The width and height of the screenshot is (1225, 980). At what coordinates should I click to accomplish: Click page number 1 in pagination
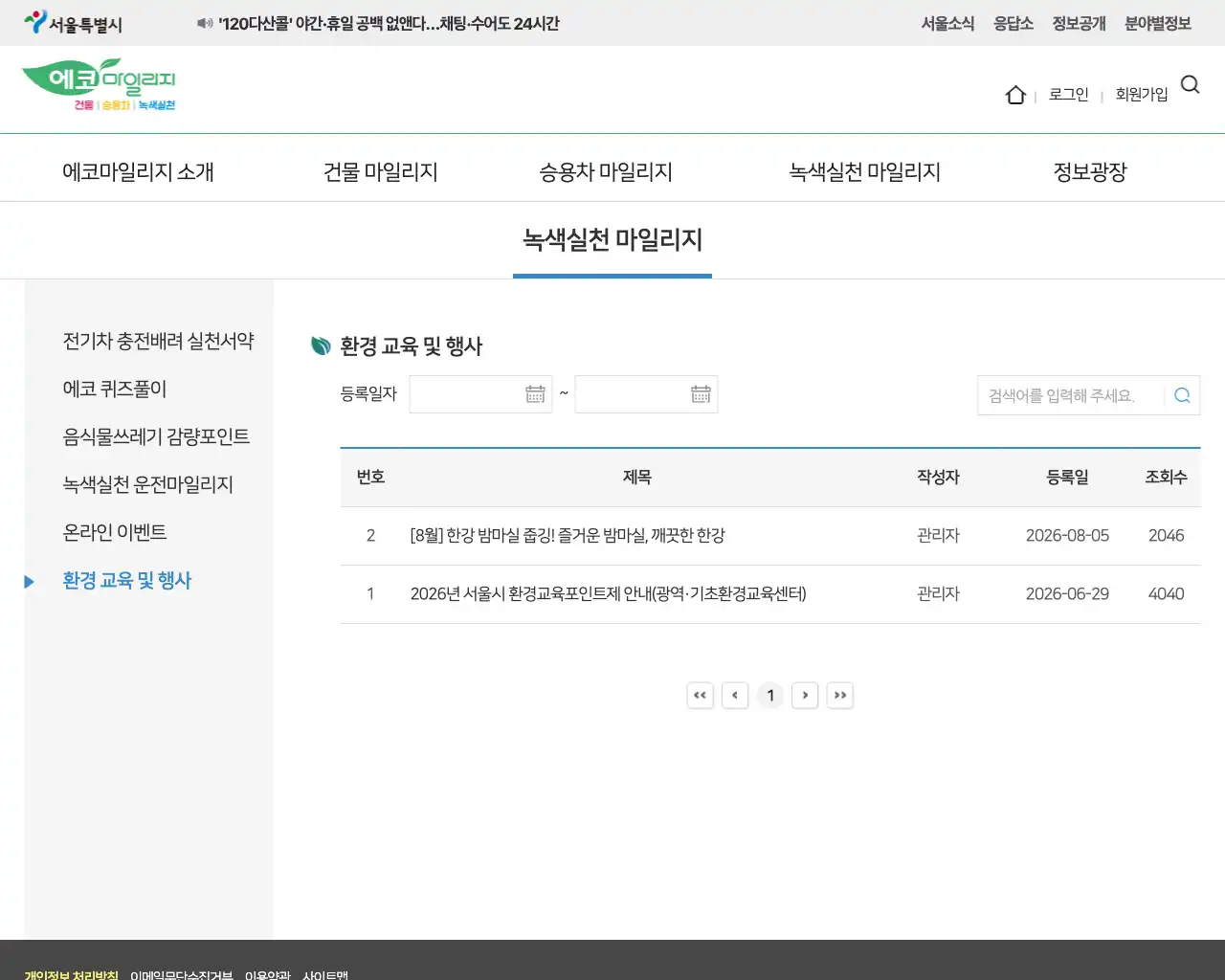pyautogui.click(x=770, y=696)
